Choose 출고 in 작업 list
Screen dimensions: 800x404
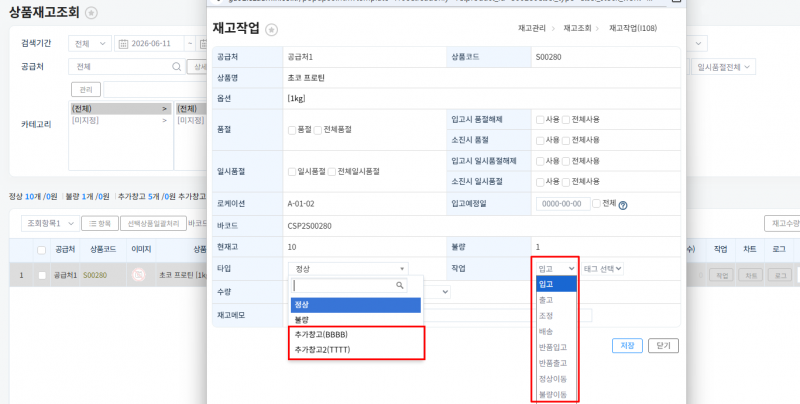556,300
